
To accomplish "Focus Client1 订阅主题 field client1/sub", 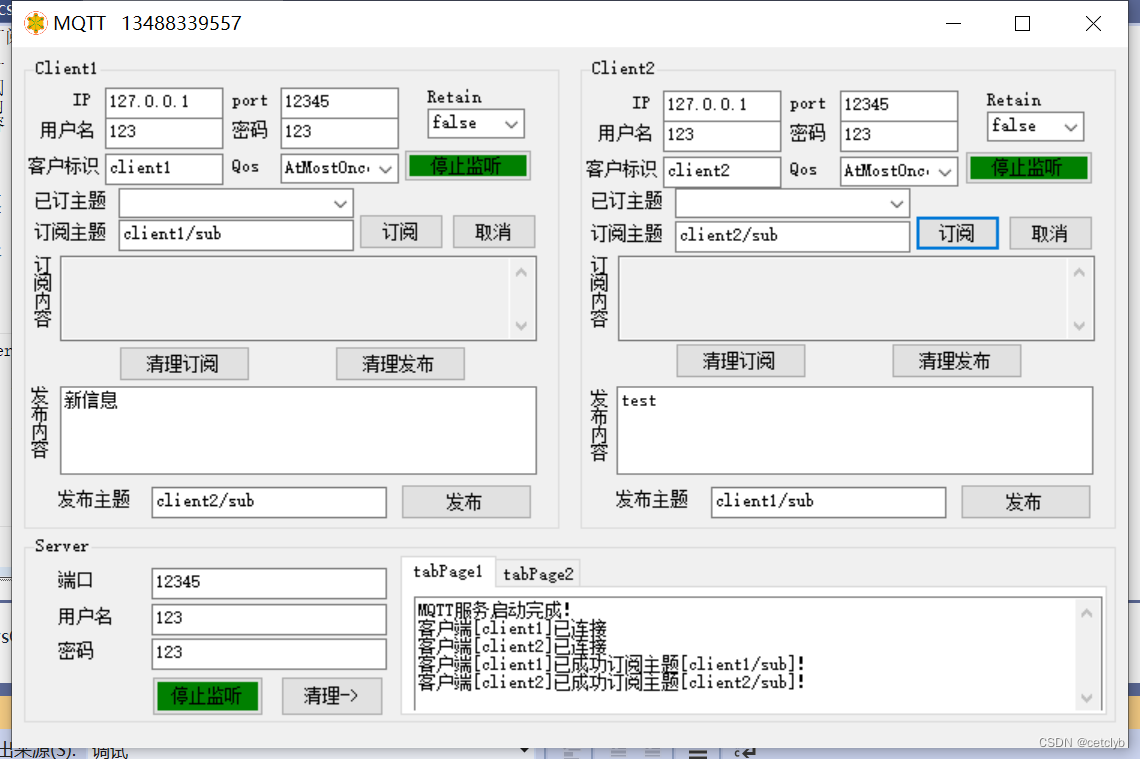I will [x=236, y=234].
